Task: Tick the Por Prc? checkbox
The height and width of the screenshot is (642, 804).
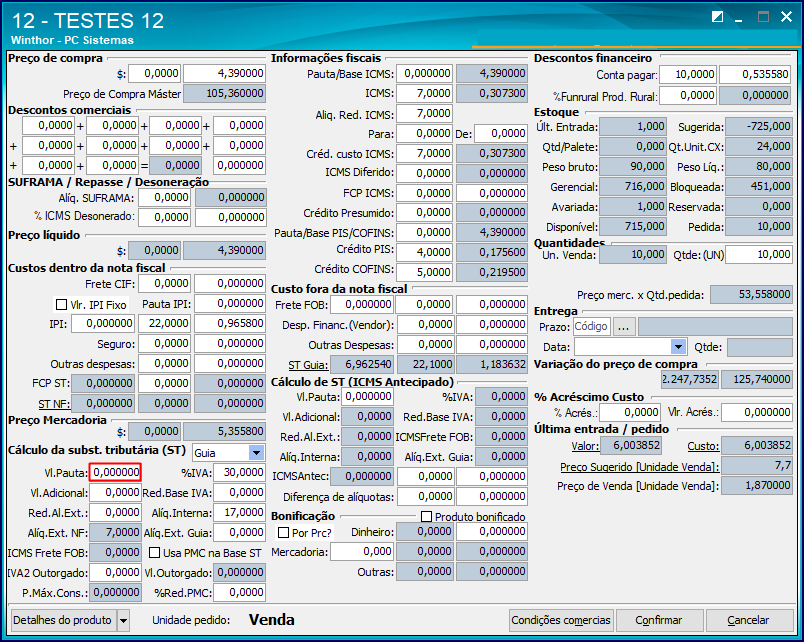Action: pyautogui.click(x=283, y=533)
